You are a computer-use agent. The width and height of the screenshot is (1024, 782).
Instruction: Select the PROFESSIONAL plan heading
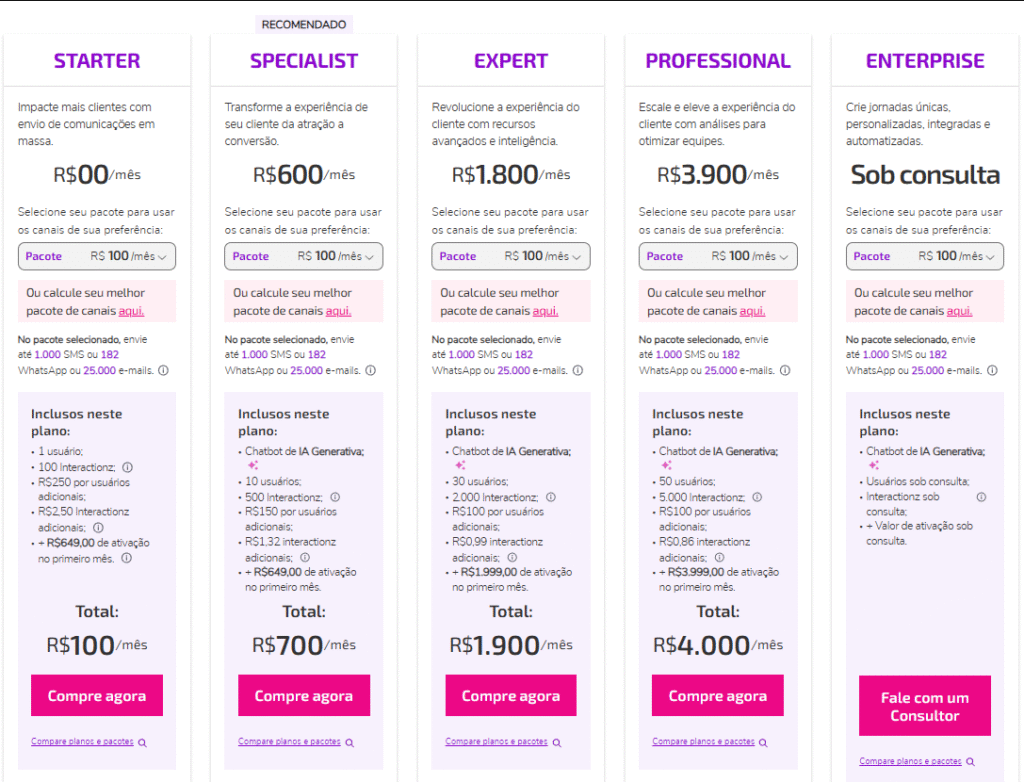[x=718, y=61]
